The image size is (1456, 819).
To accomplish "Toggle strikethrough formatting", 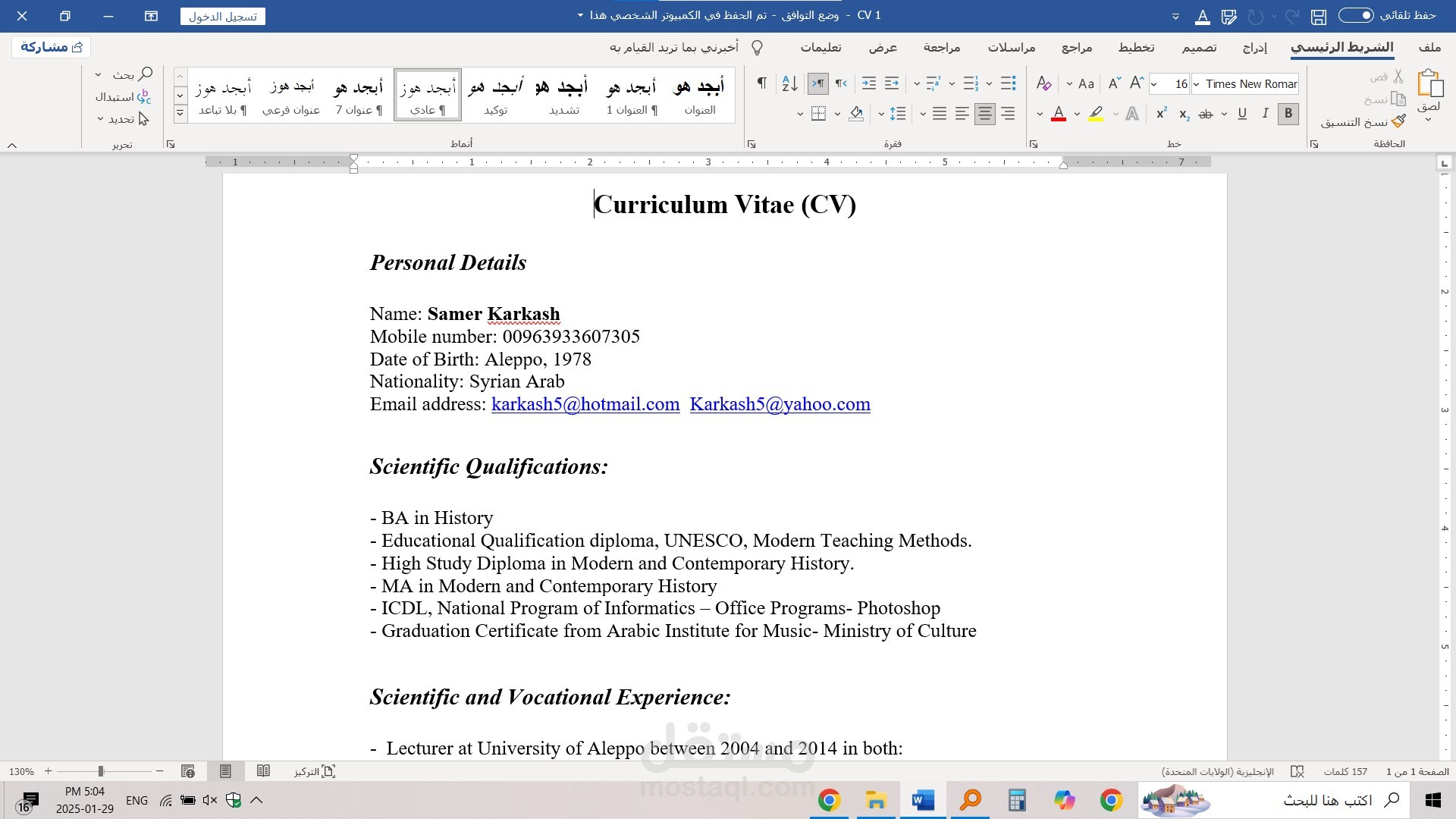I will coord(1206,115).
